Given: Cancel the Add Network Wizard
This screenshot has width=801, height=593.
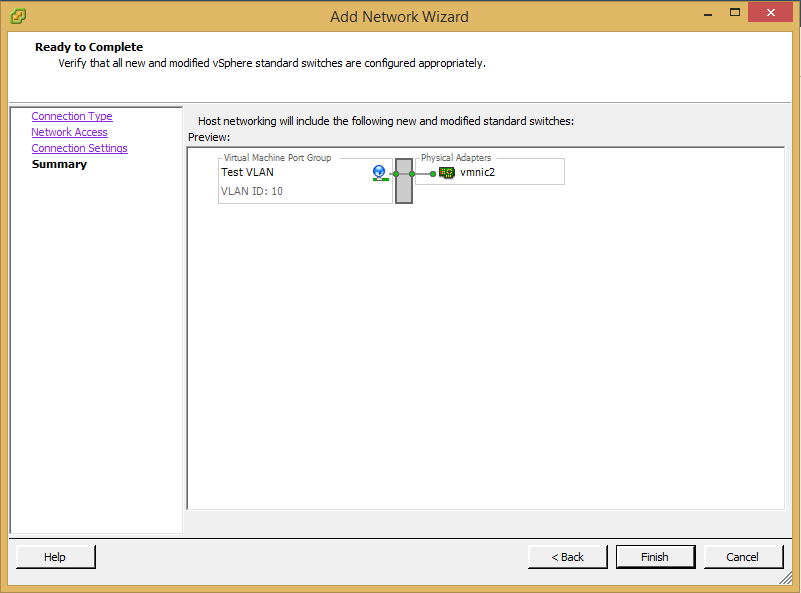Looking at the screenshot, I should pos(743,556).
